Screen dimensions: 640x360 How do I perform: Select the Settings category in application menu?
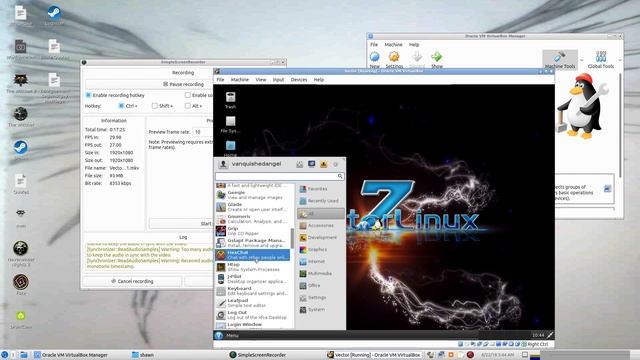pos(321,298)
